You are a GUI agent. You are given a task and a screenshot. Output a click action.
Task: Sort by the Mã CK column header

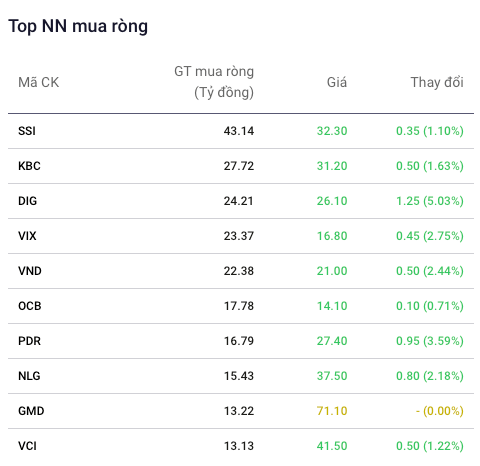click(38, 82)
